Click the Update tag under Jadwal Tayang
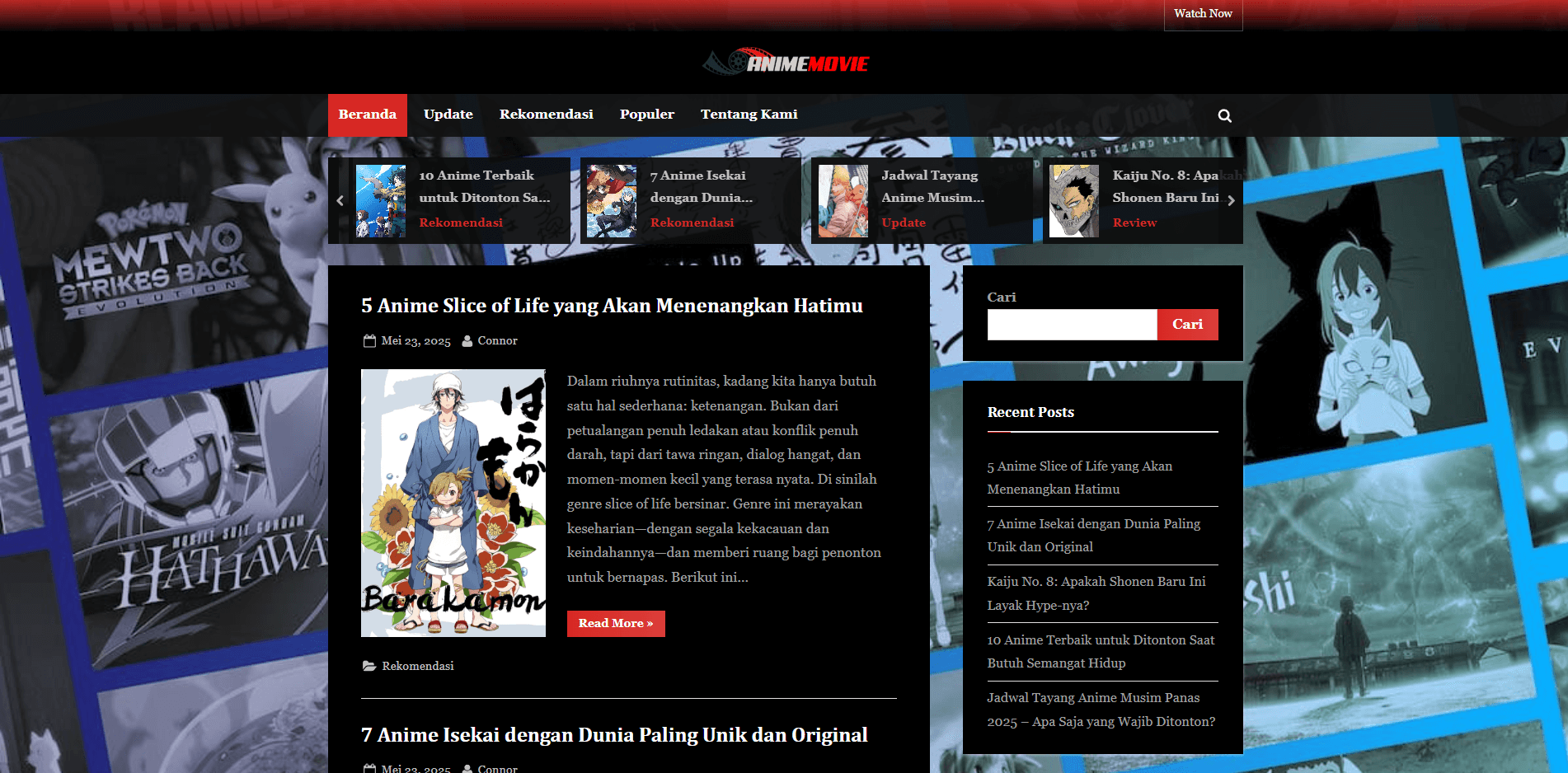 coord(904,223)
